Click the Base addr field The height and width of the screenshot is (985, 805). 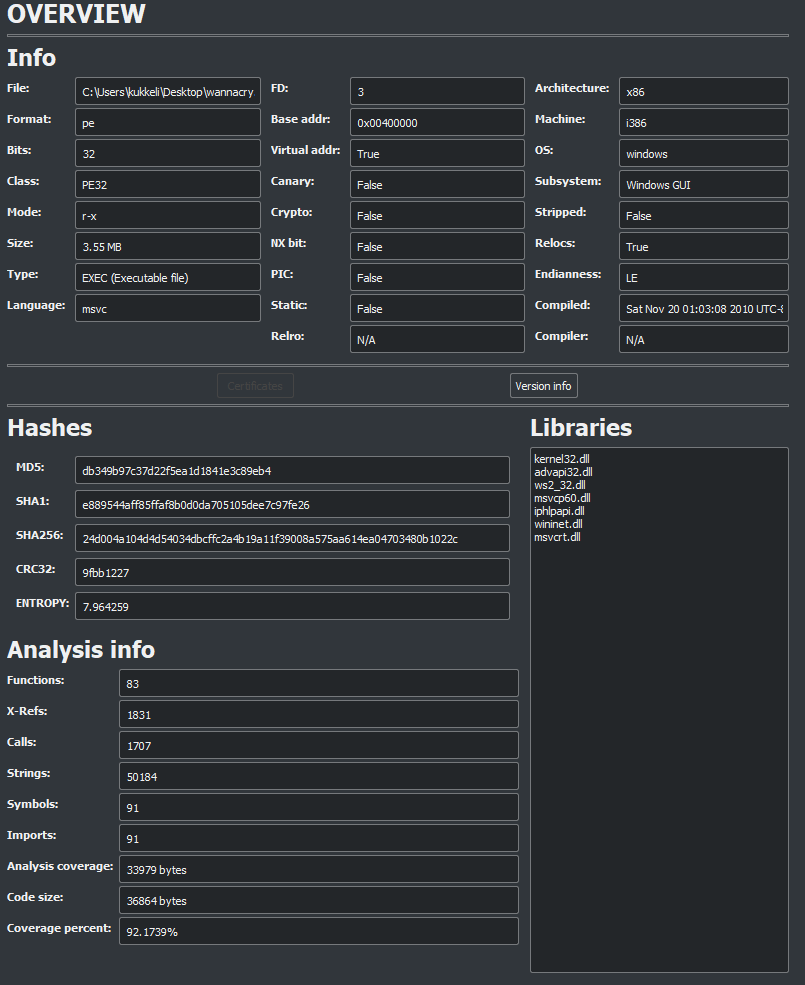click(x=437, y=123)
